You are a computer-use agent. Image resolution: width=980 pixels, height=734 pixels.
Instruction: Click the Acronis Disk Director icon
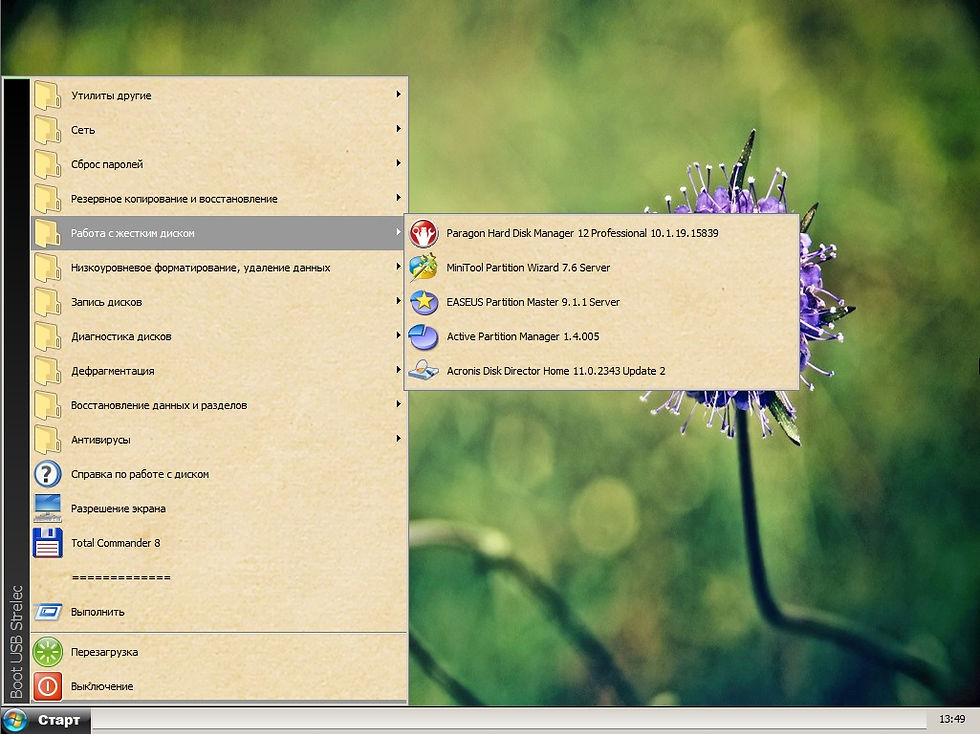point(424,371)
